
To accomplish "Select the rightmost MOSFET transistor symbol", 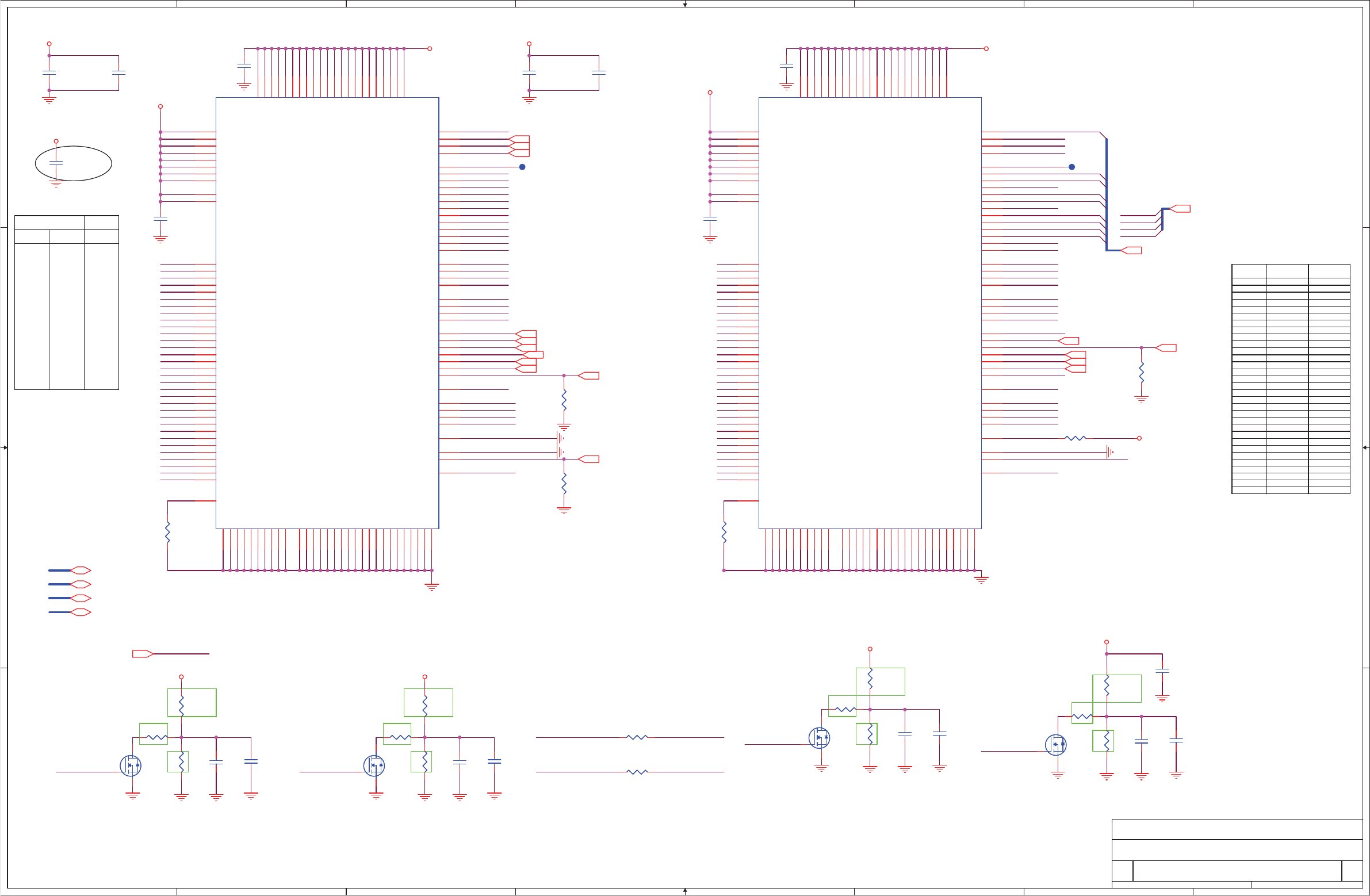I will click(1055, 745).
